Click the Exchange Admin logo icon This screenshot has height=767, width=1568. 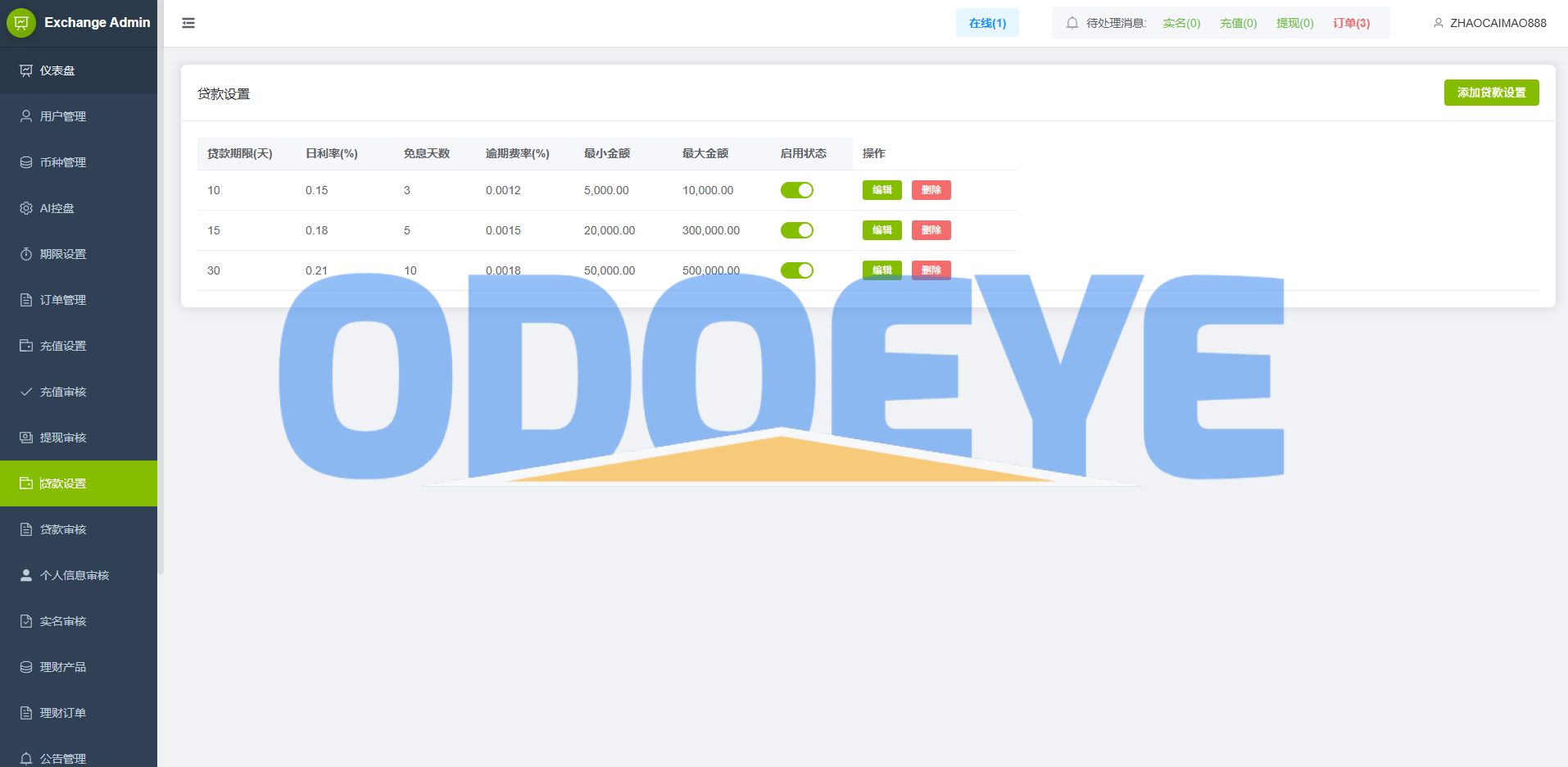click(x=21, y=23)
